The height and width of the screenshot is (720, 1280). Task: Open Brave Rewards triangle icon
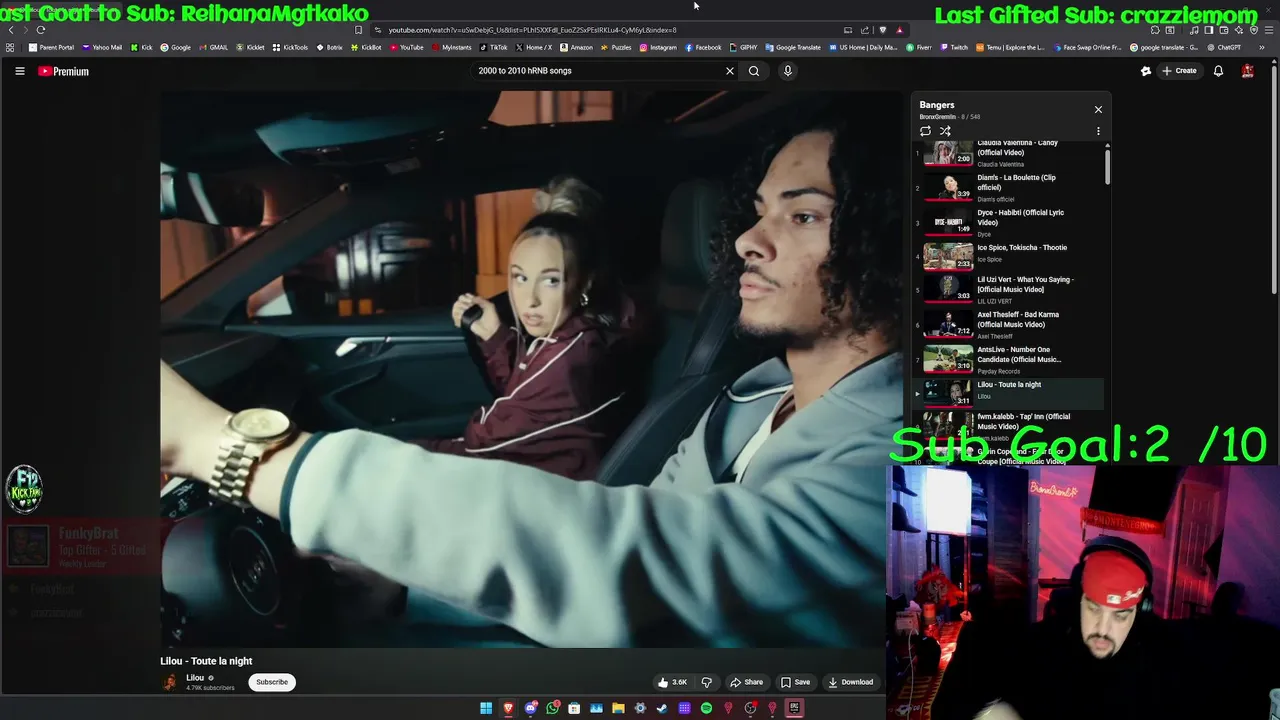pos(899,30)
